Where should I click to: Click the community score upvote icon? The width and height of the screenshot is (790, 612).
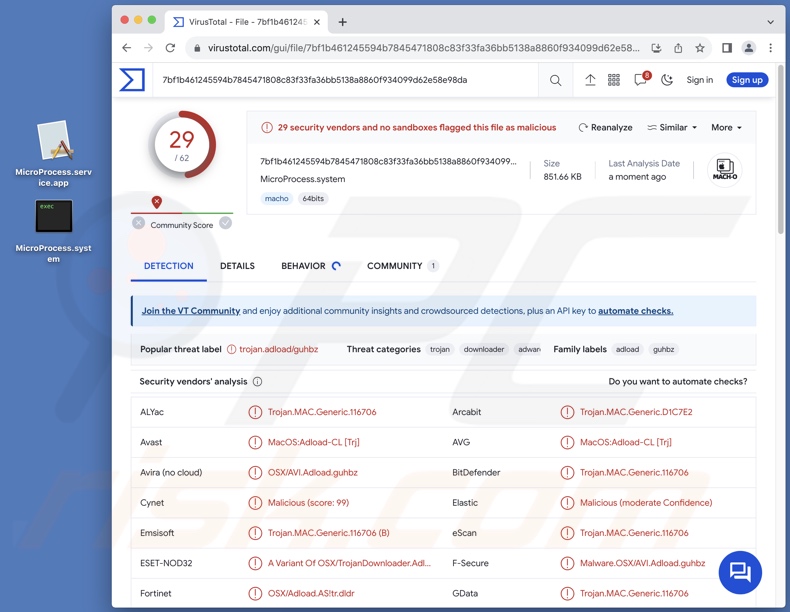[226, 223]
